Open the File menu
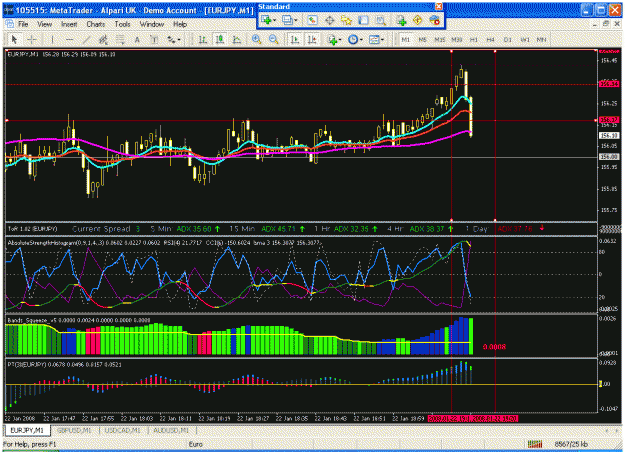 coord(23,24)
